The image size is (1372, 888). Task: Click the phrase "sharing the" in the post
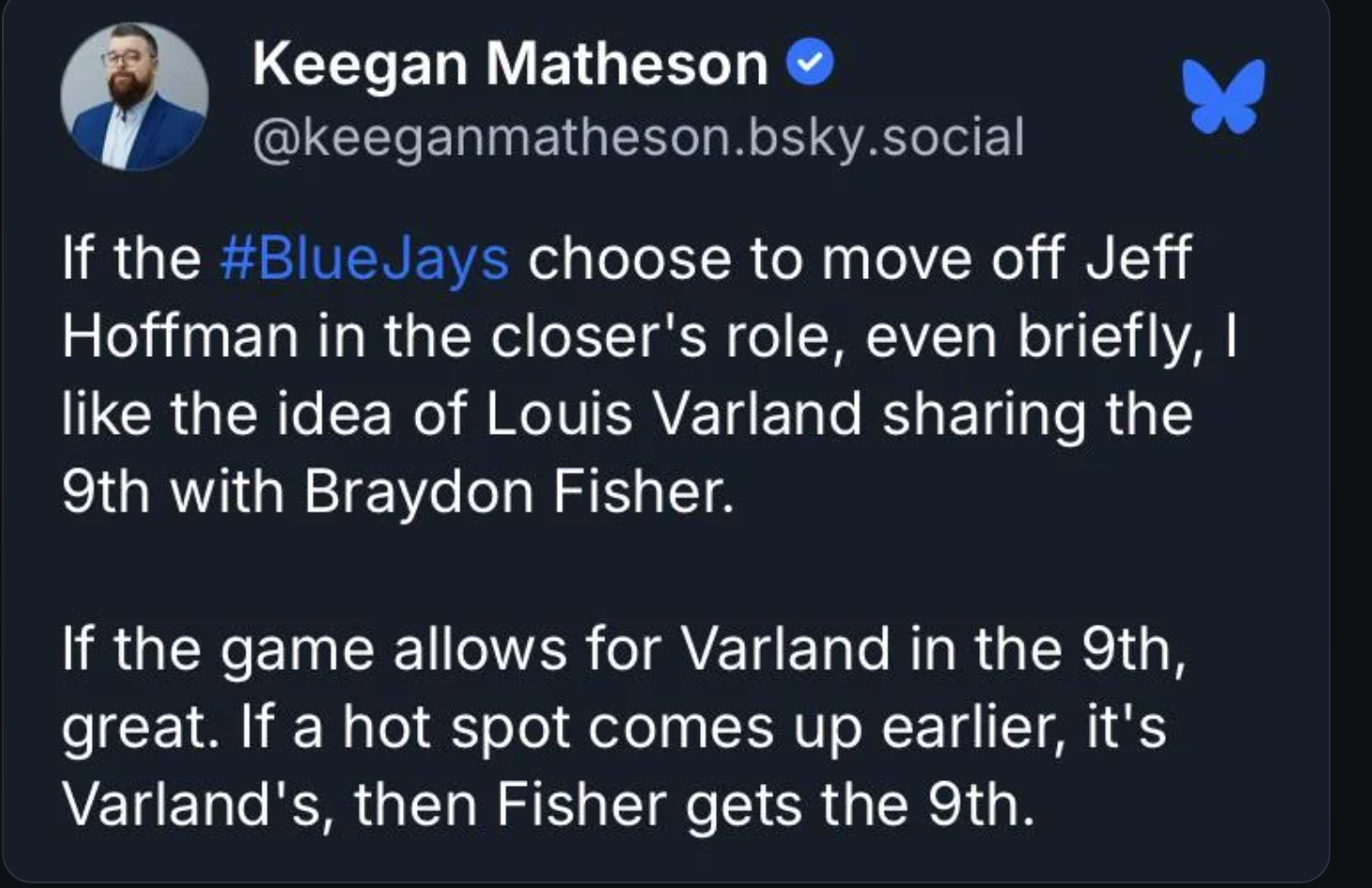[1037, 414]
